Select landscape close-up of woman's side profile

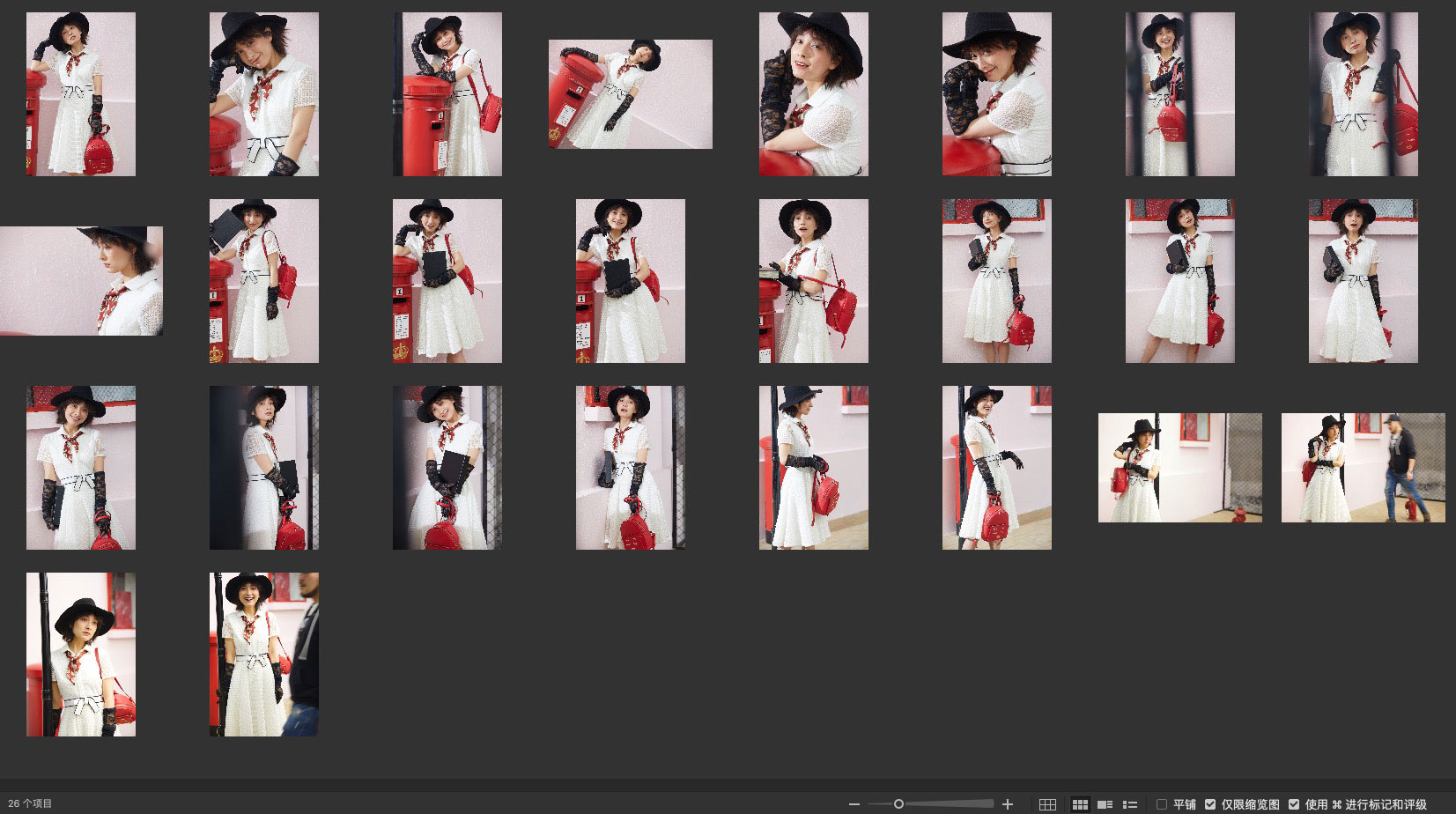81,281
